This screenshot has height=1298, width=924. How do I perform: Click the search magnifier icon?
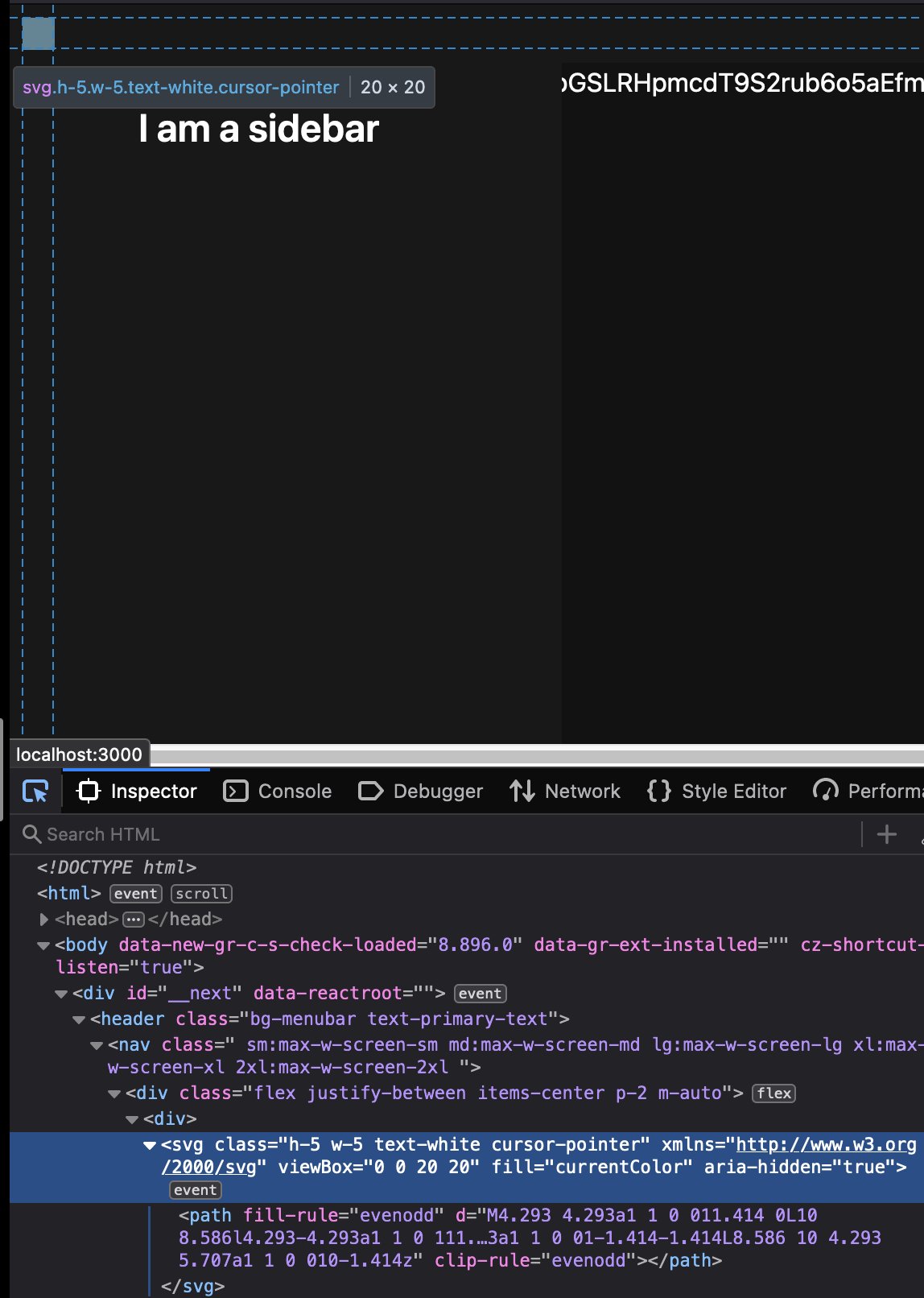pos(31,834)
